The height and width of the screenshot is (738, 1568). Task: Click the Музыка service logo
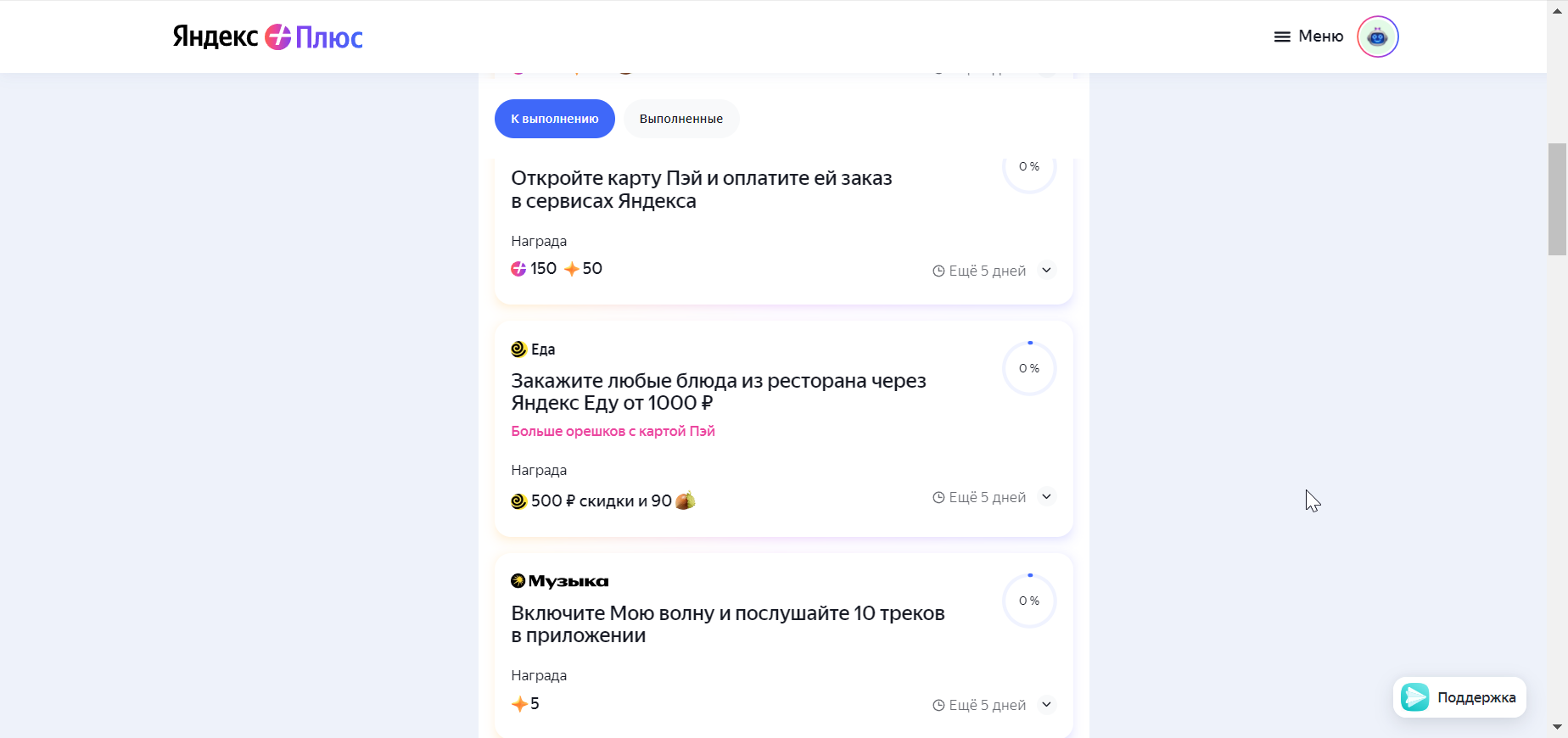coord(559,581)
